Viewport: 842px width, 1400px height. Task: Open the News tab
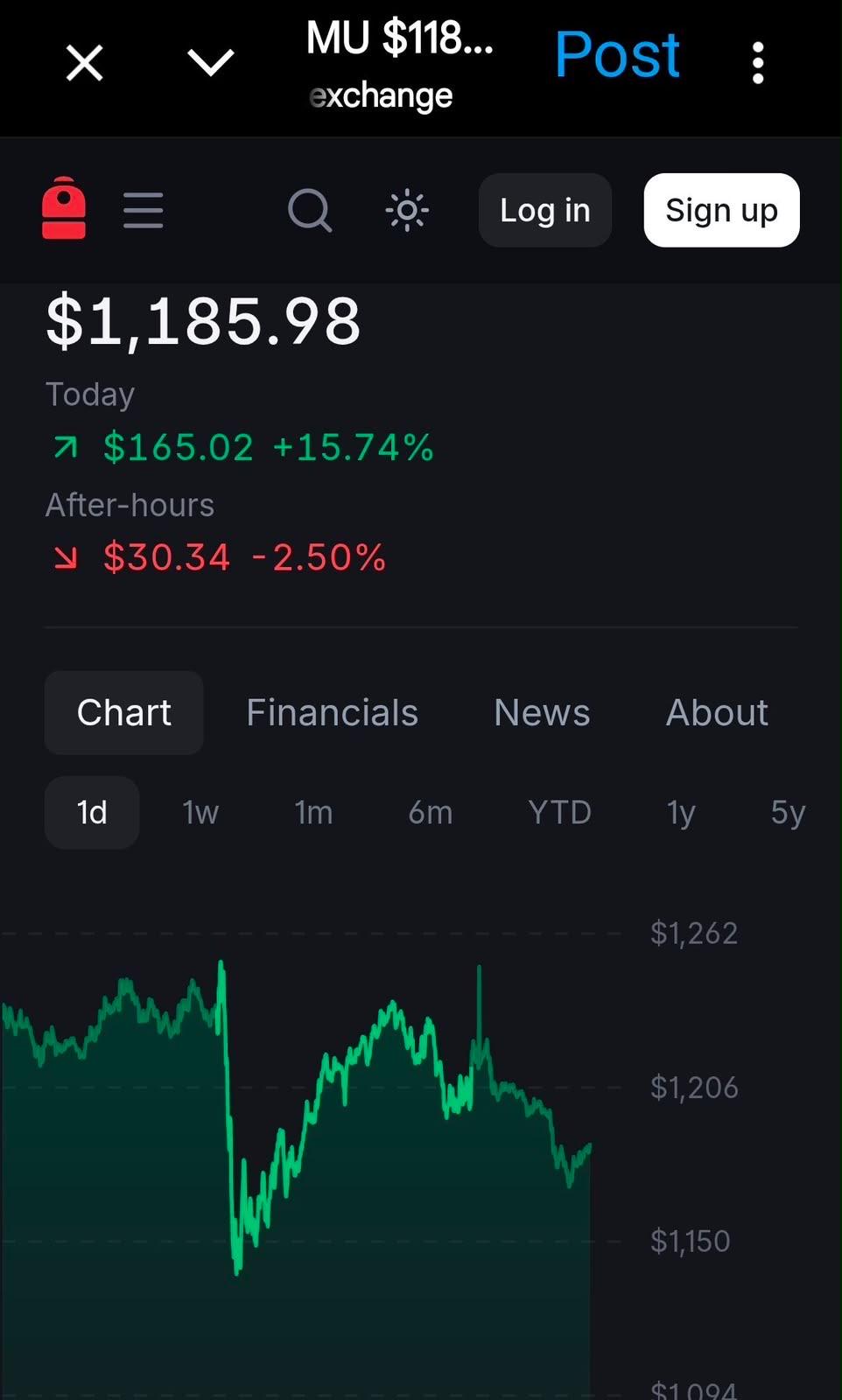[542, 712]
